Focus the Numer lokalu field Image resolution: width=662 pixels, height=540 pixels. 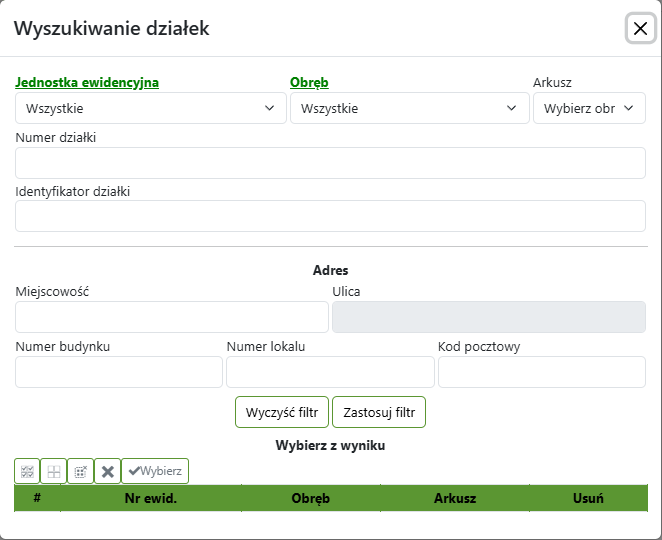tap(330, 372)
